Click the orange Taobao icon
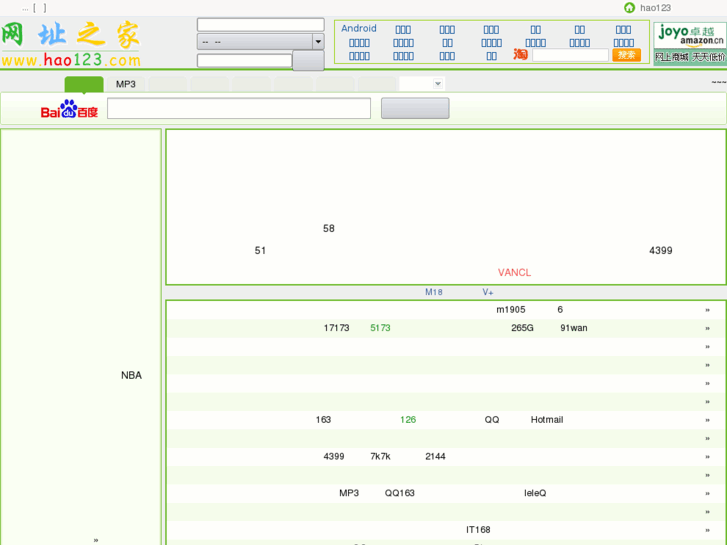The image size is (727, 545). [x=520, y=55]
